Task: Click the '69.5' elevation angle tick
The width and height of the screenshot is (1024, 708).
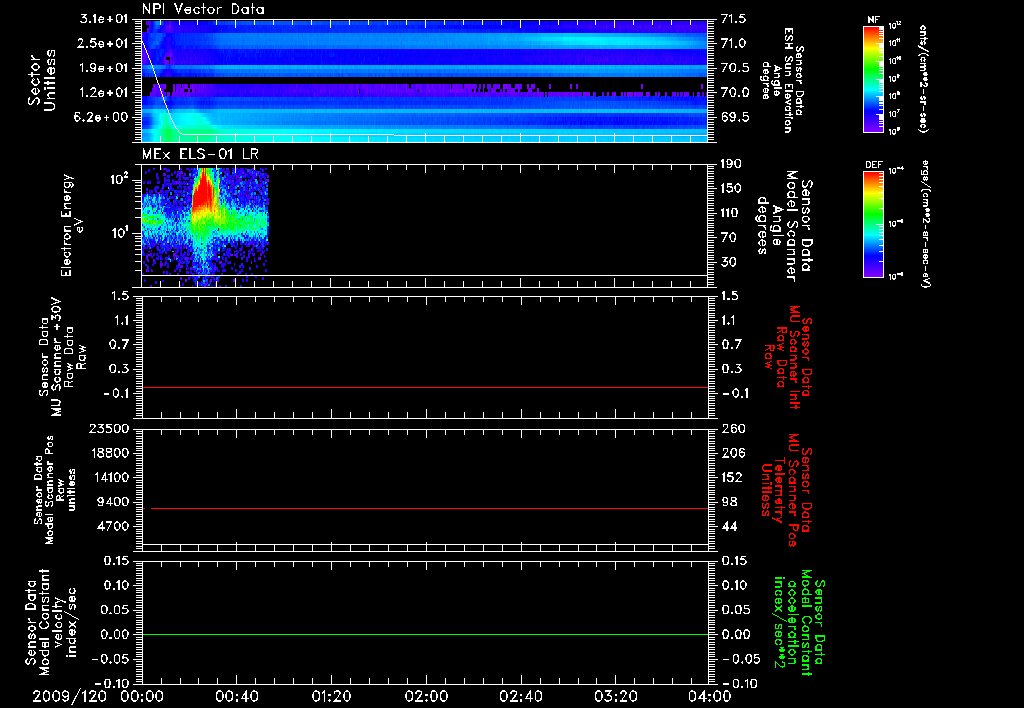Action: coord(734,118)
